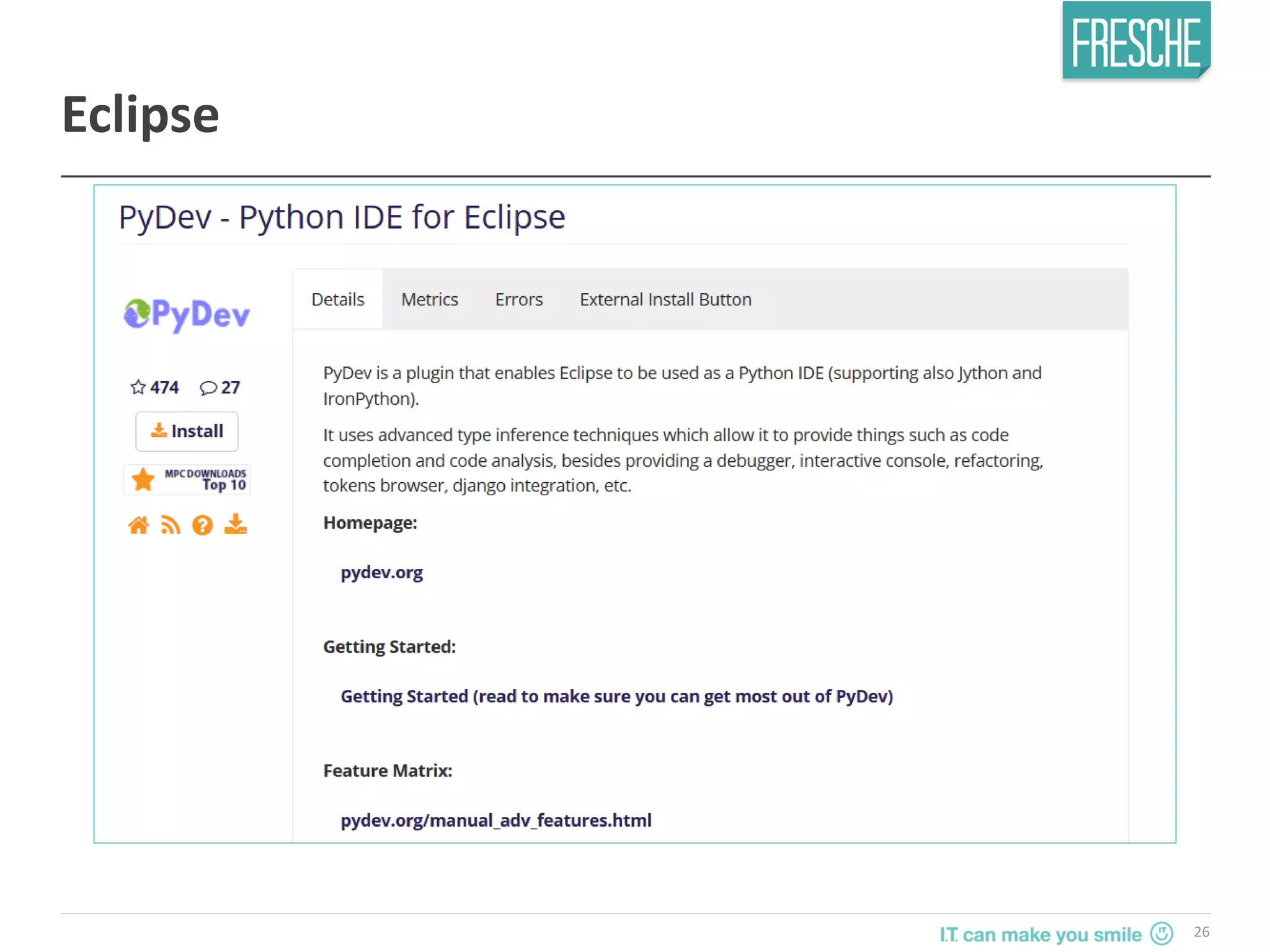Click the star favorites icon showing 474
Image resolution: width=1270 pixels, height=952 pixels.
point(138,387)
